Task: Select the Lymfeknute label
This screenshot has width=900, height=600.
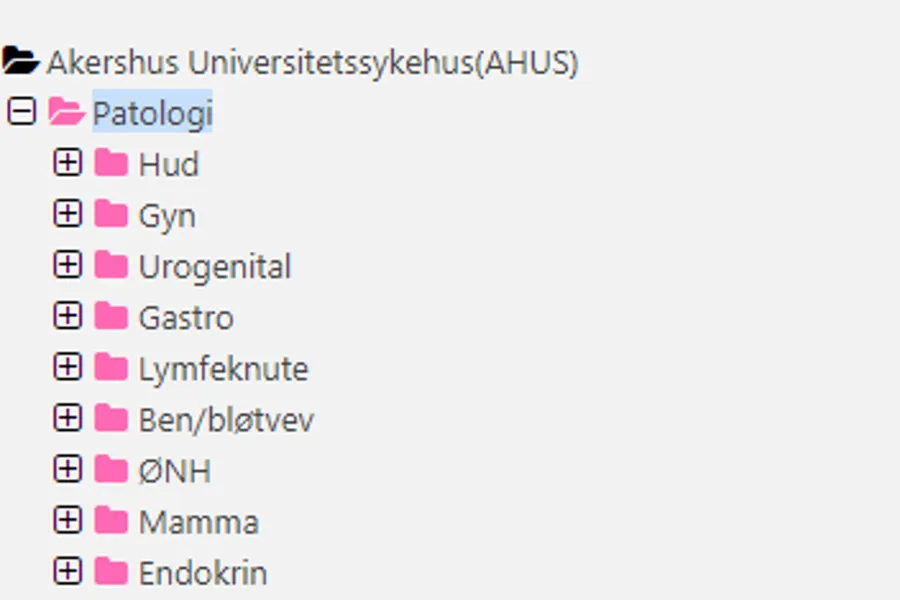Action: click(x=223, y=369)
